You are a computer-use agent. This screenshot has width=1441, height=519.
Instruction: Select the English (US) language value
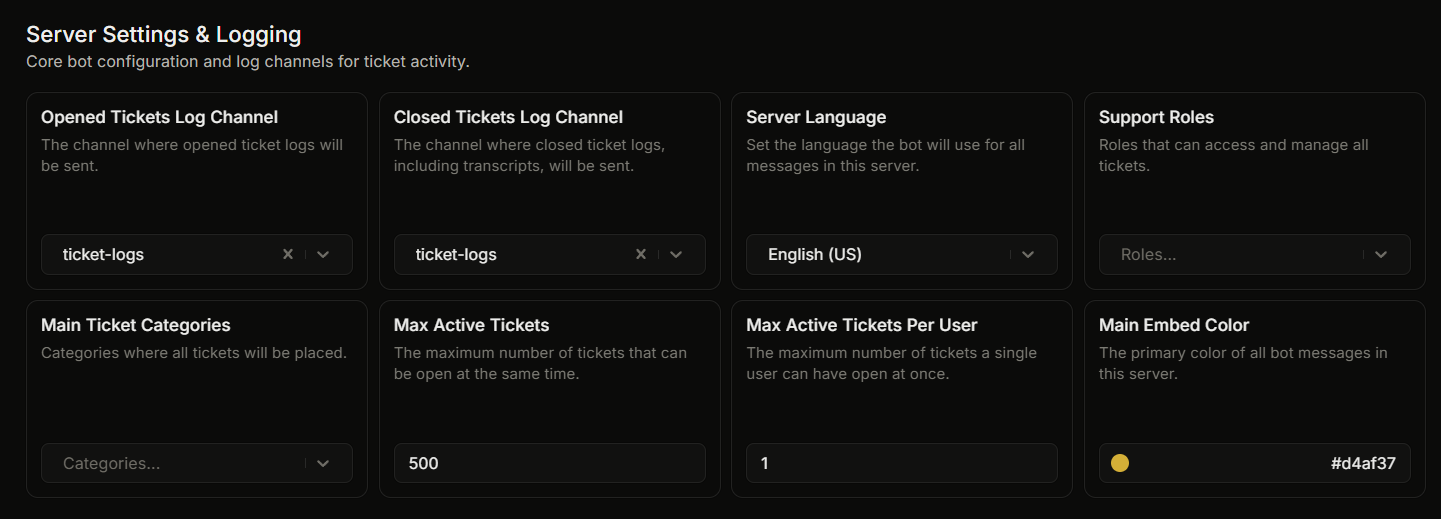[815, 254]
